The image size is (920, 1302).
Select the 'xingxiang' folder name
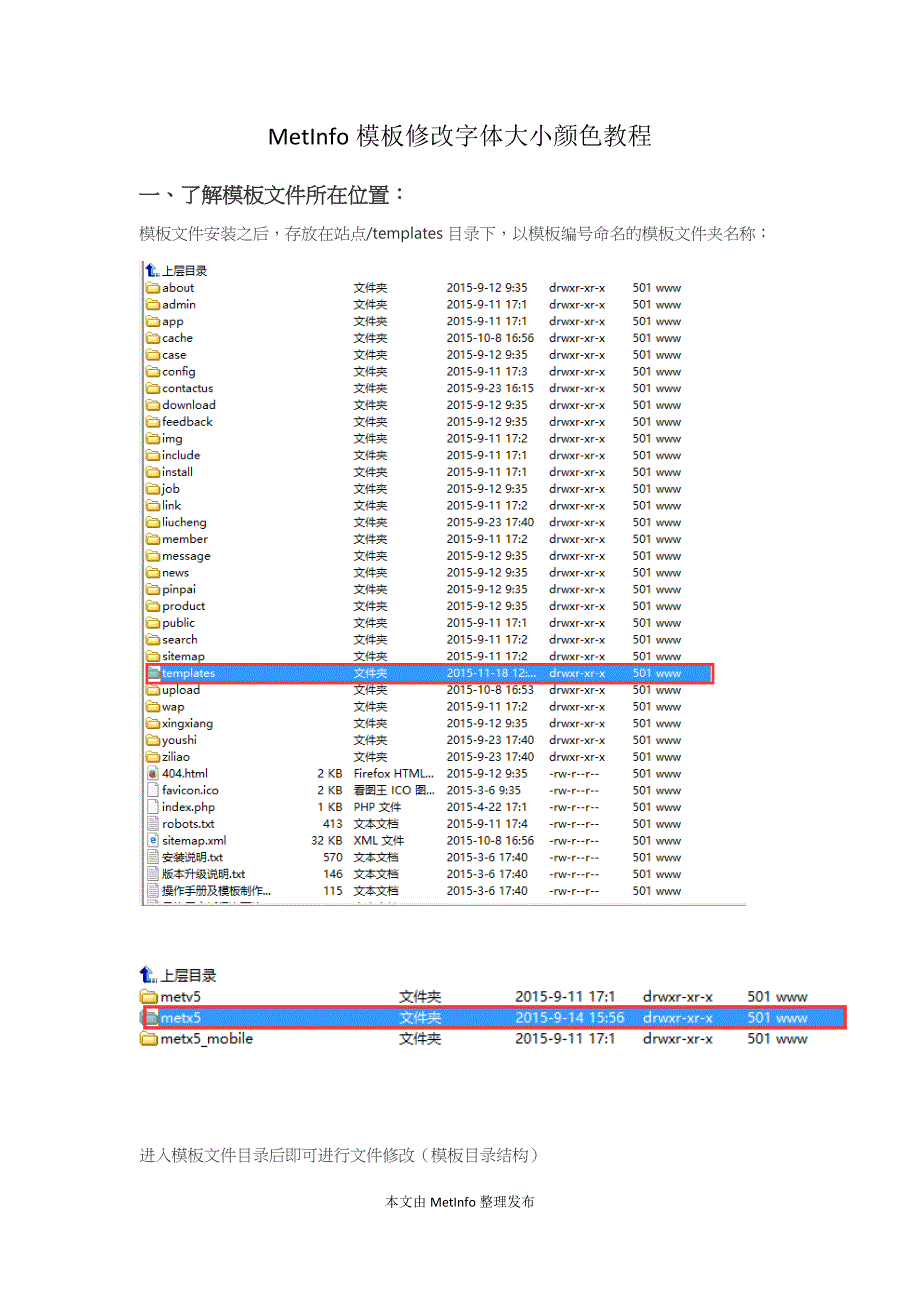[187, 723]
